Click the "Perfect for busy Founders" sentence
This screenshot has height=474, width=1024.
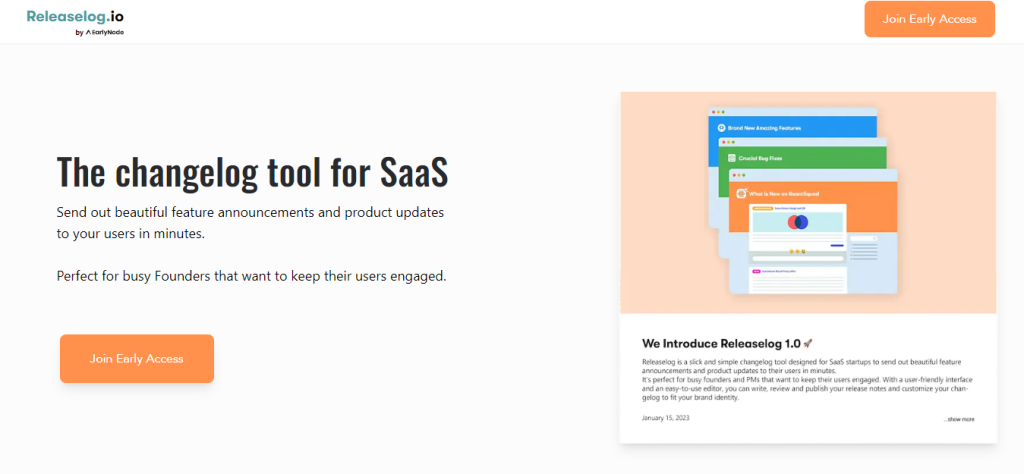(251, 276)
